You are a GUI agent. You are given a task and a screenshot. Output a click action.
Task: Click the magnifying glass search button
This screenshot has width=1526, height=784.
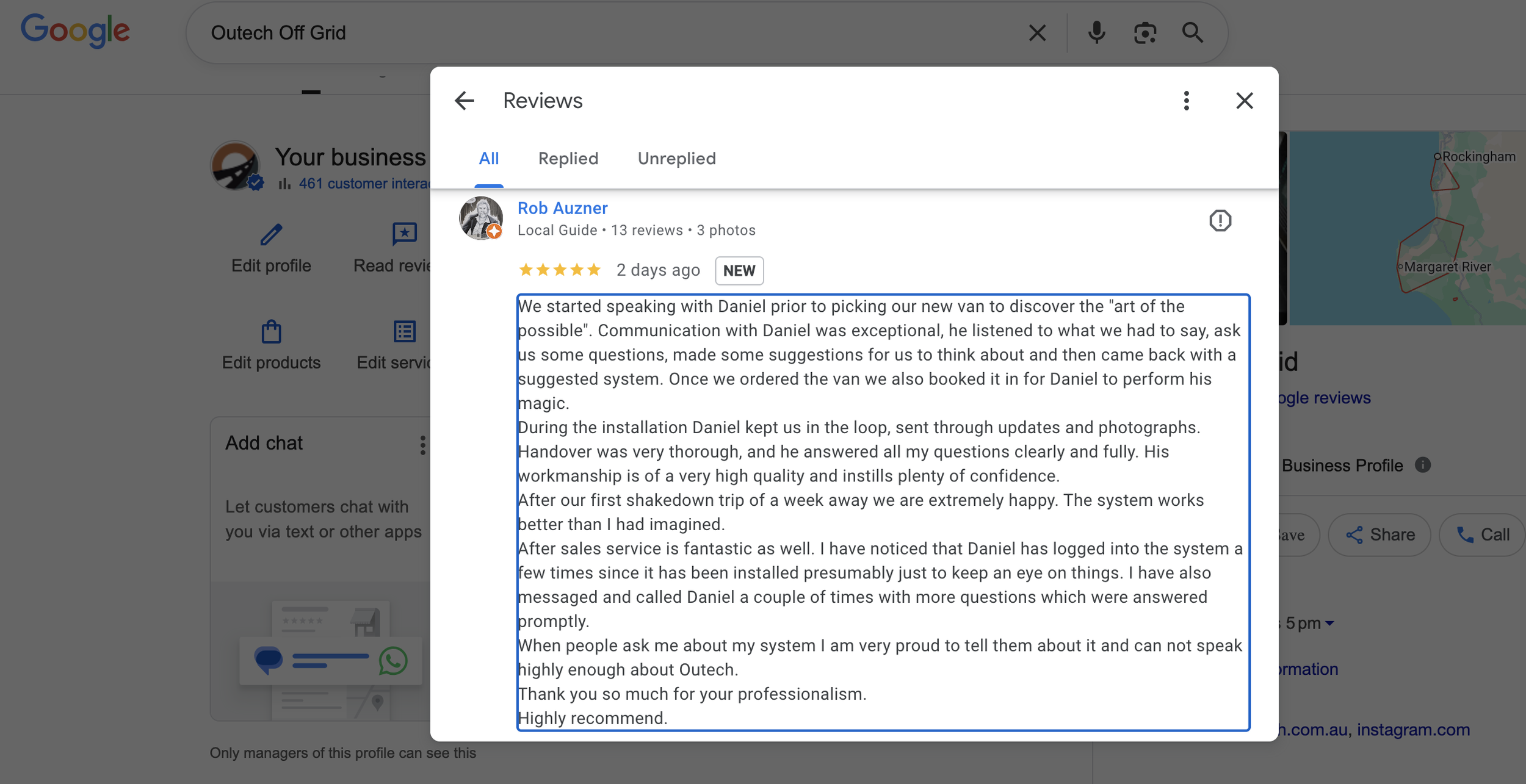tap(1192, 32)
